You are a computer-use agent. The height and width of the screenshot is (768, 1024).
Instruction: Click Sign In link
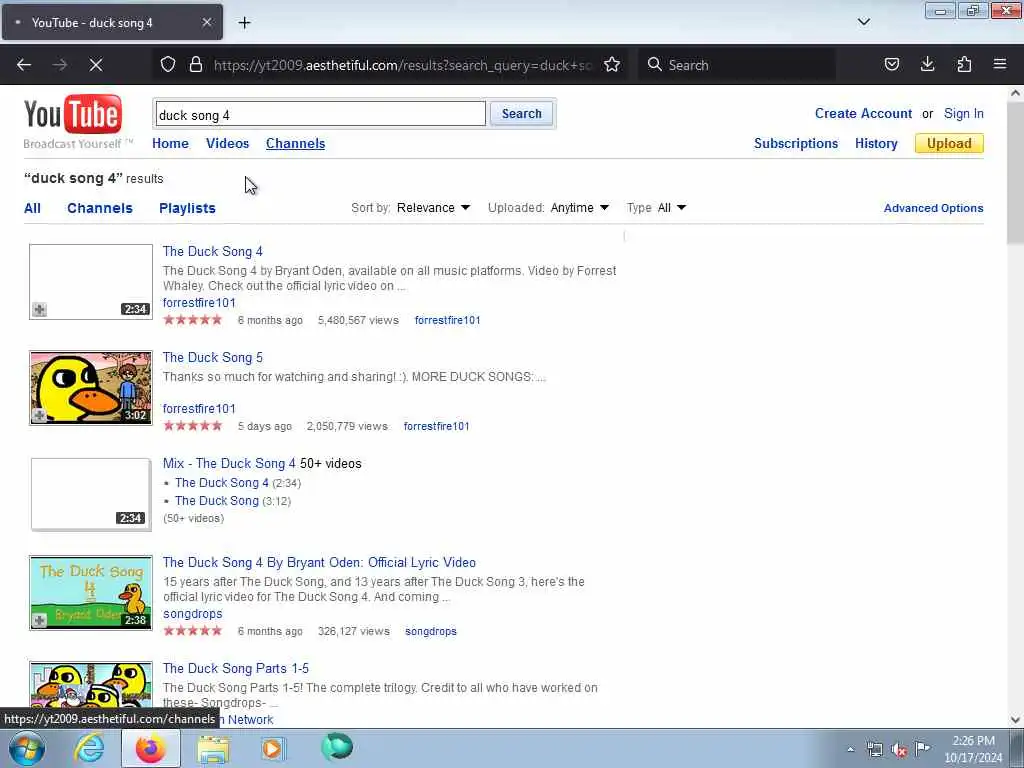[963, 114]
